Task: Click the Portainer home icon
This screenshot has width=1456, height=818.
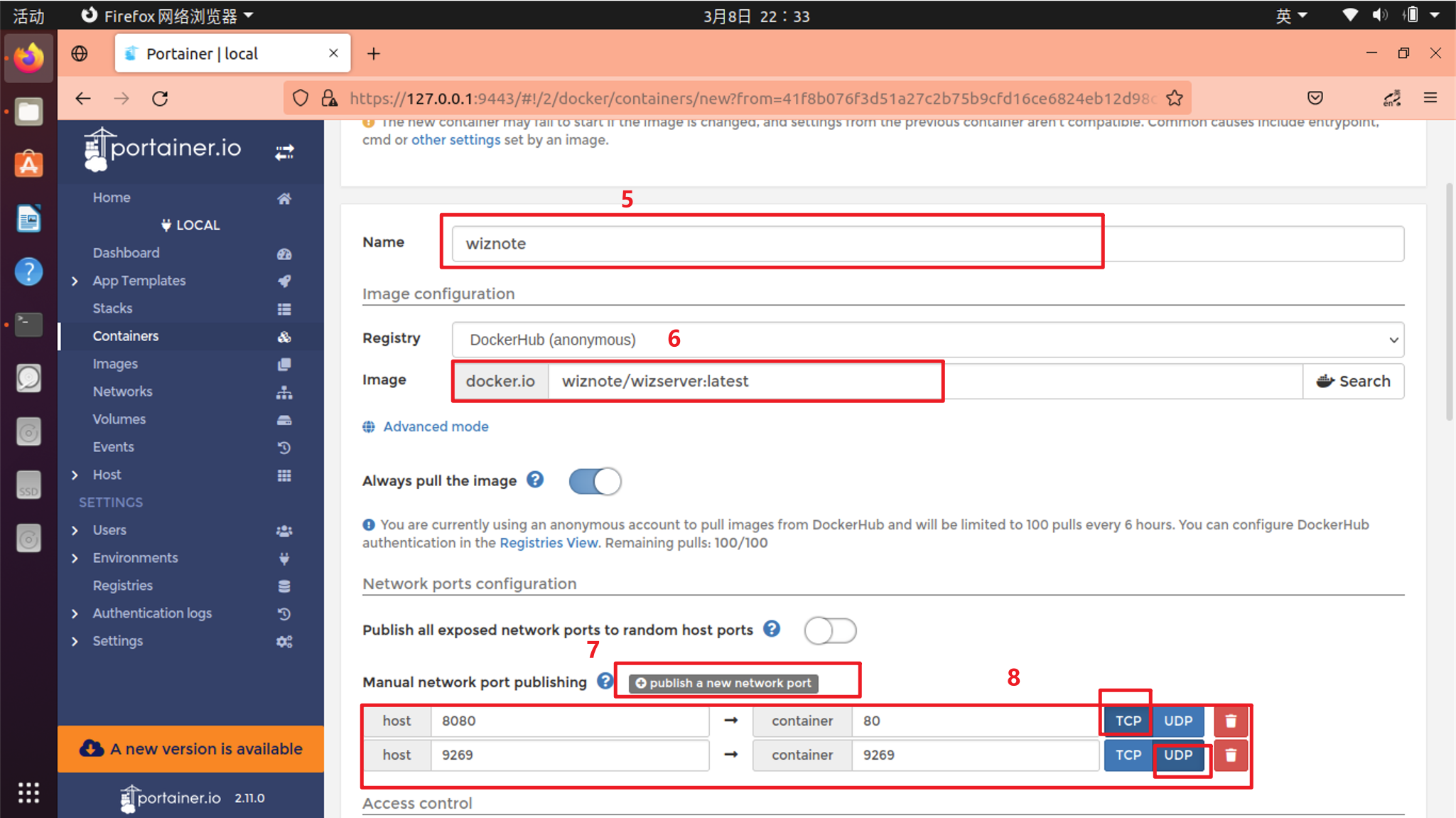Action: pyautogui.click(x=283, y=197)
